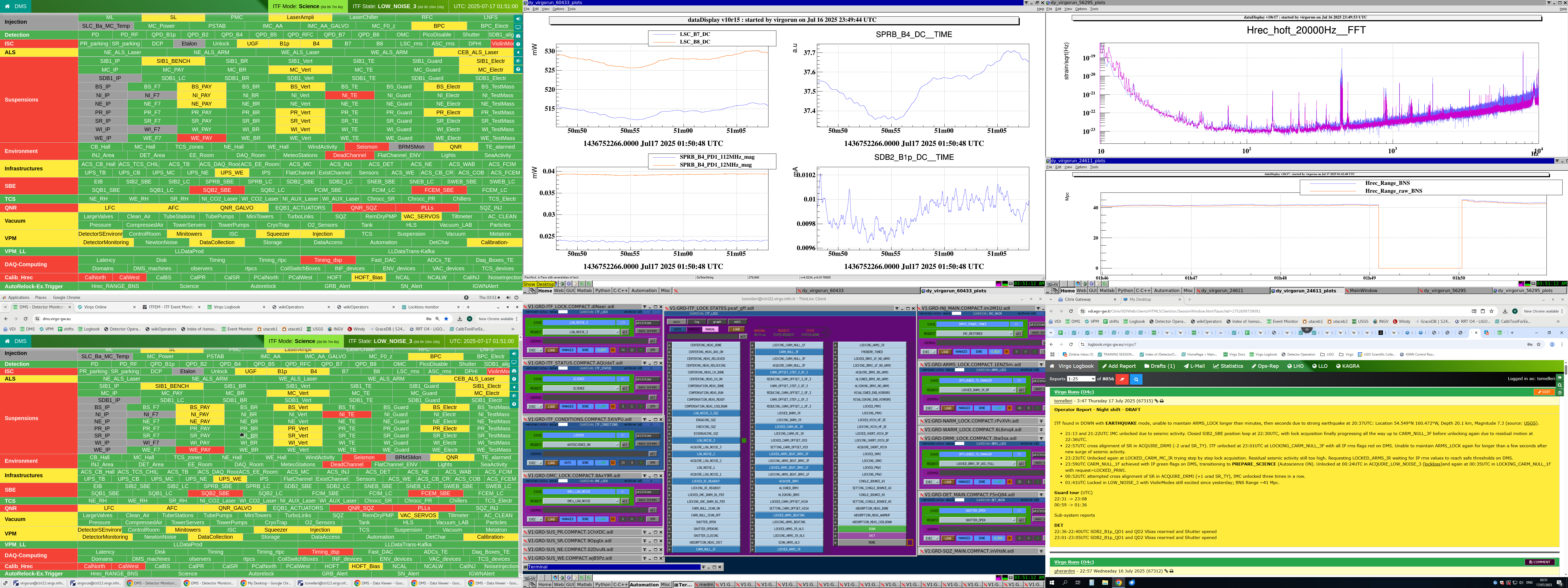Open the Reports 1-25 range dropdown
This screenshot has width=1568, height=588.
click(x=1080, y=379)
